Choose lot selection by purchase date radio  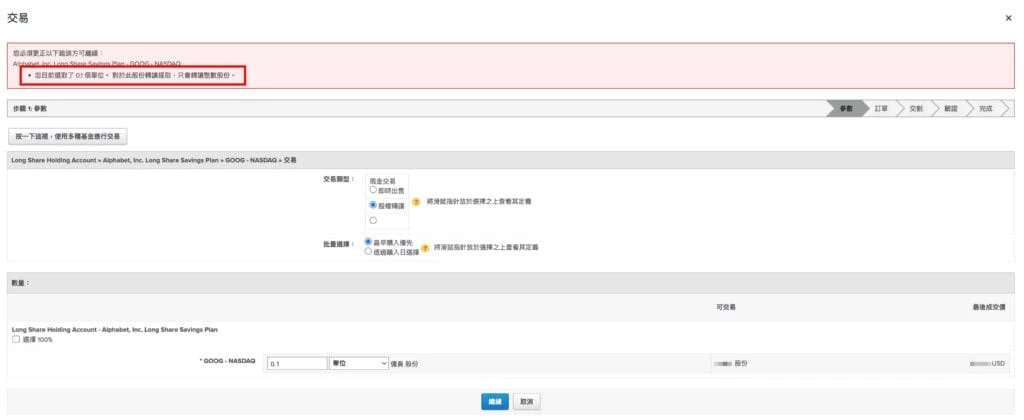click(368, 251)
